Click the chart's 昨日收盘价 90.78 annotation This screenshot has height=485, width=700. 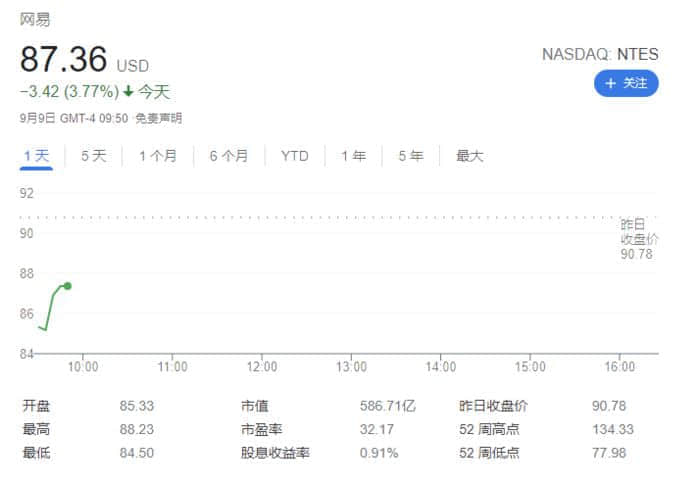click(x=639, y=239)
